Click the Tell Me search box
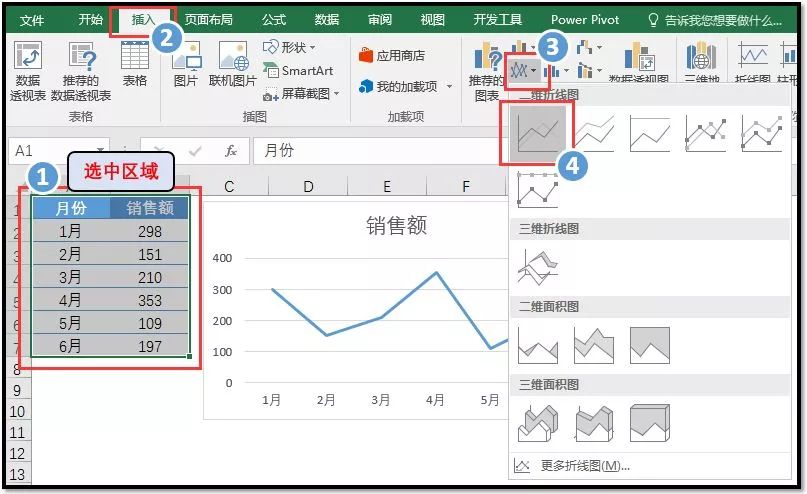This screenshot has width=807, height=494. 715,20
